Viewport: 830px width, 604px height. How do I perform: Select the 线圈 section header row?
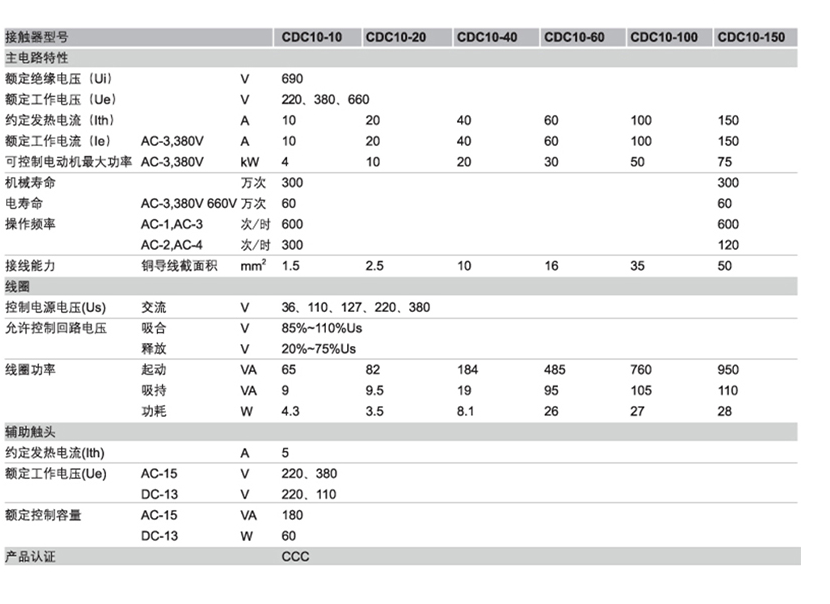(20, 286)
